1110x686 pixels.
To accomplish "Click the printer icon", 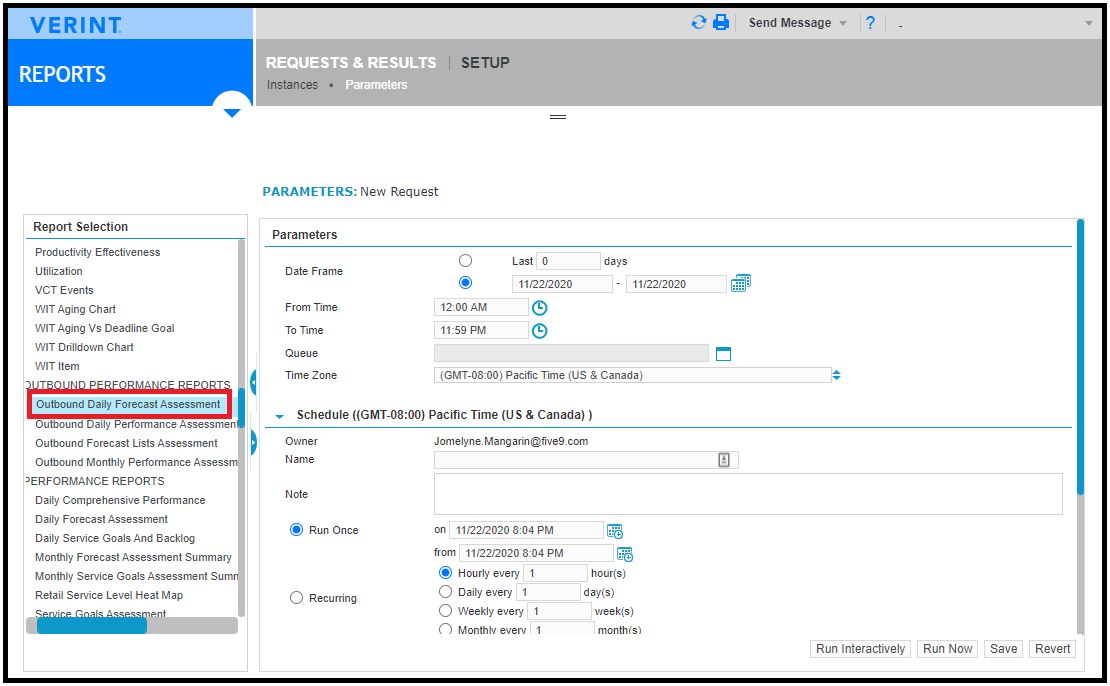I will coord(721,23).
